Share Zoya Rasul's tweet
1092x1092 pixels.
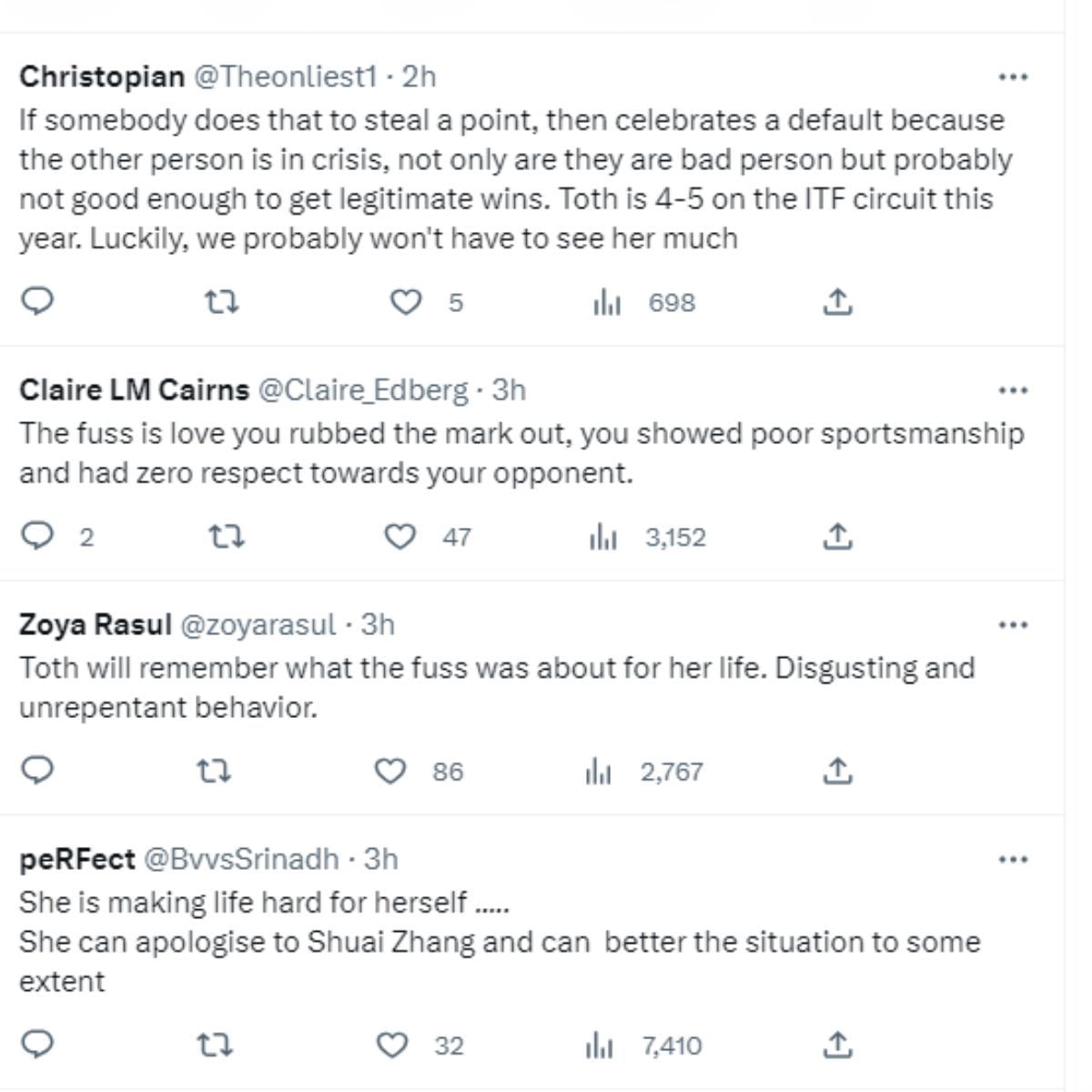(x=836, y=772)
